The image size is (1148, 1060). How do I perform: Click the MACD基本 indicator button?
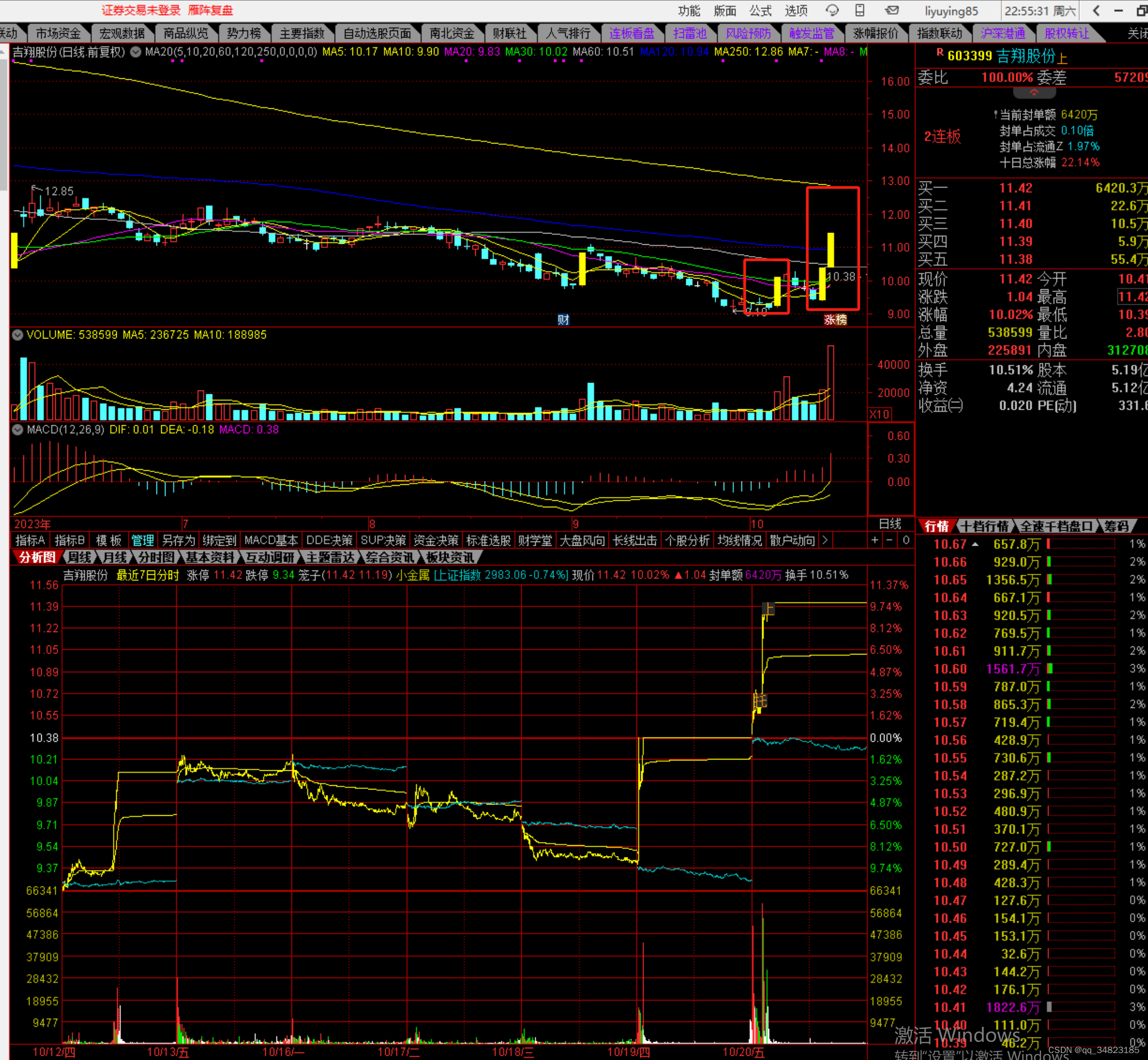[x=271, y=540]
